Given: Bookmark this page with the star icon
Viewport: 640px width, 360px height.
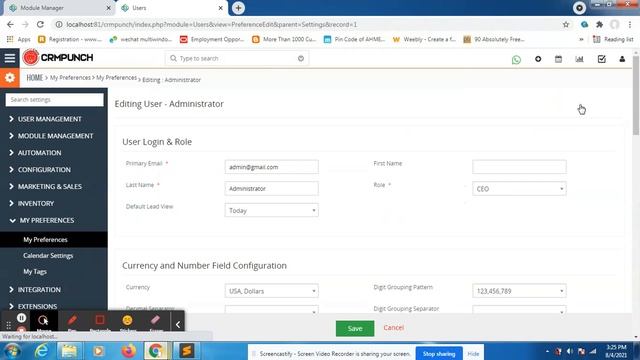Looking at the screenshot, I should coord(566,24).
